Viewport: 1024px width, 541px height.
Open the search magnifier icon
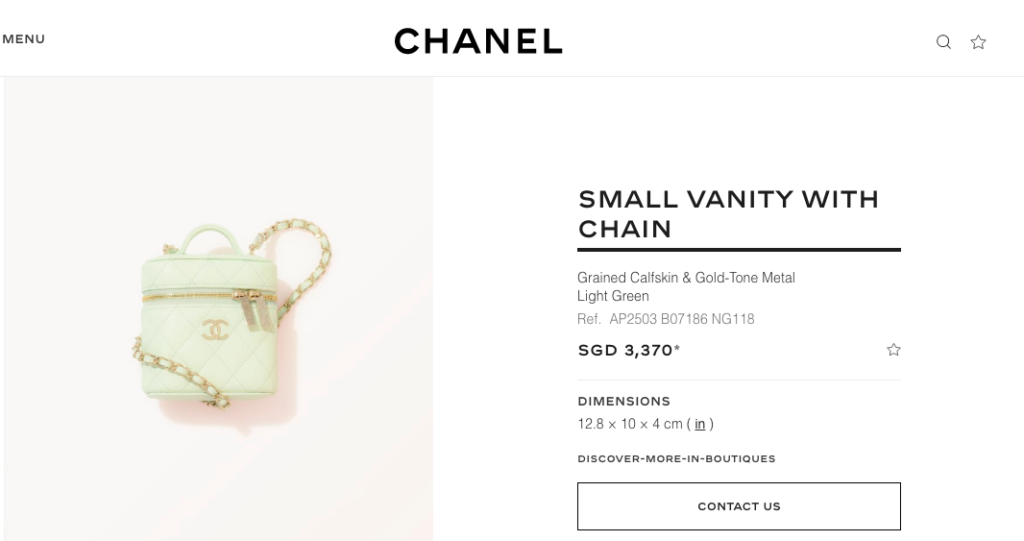943,42
